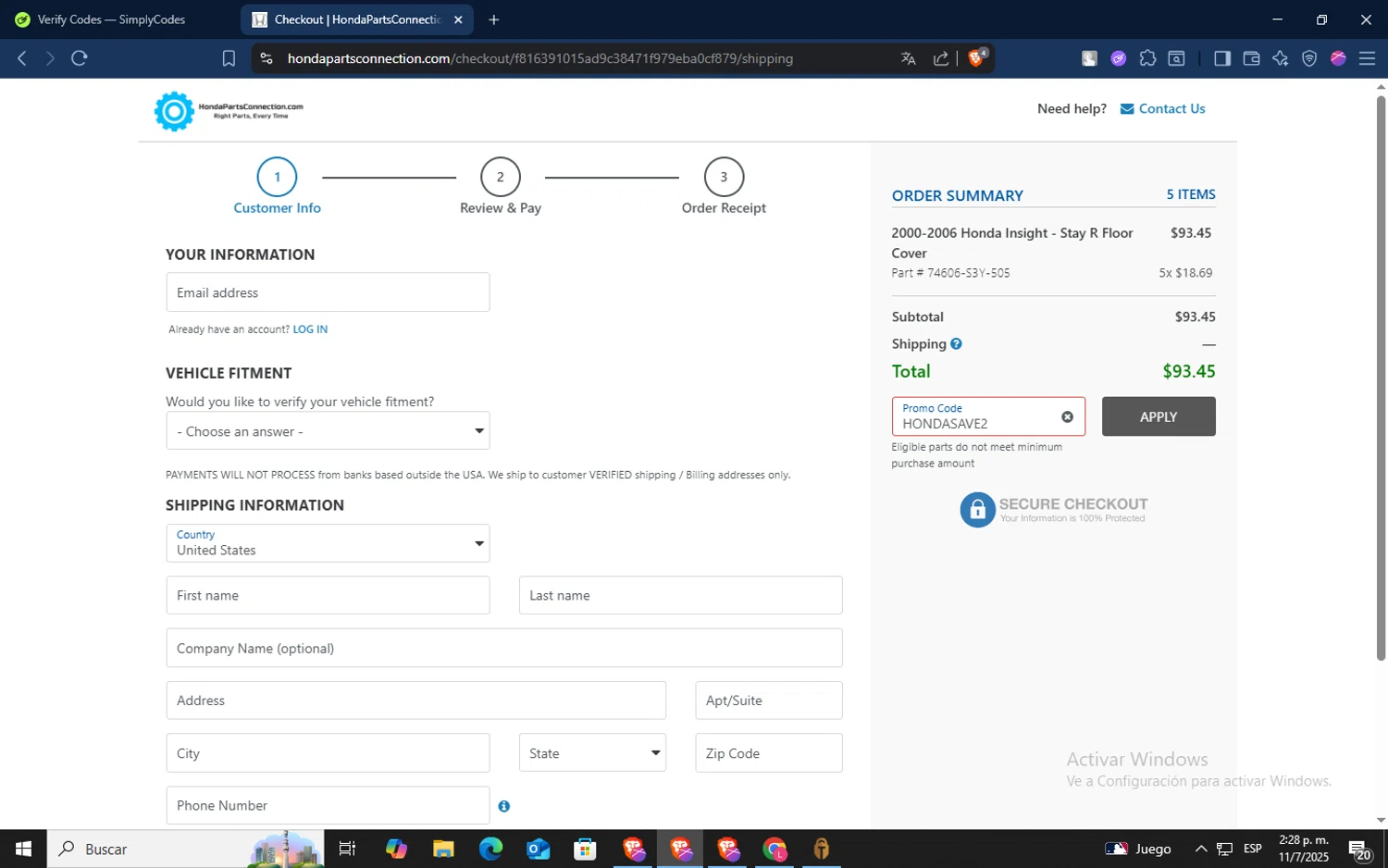Open Windows Start menu
1388x868 pixels.
[23, 849]
